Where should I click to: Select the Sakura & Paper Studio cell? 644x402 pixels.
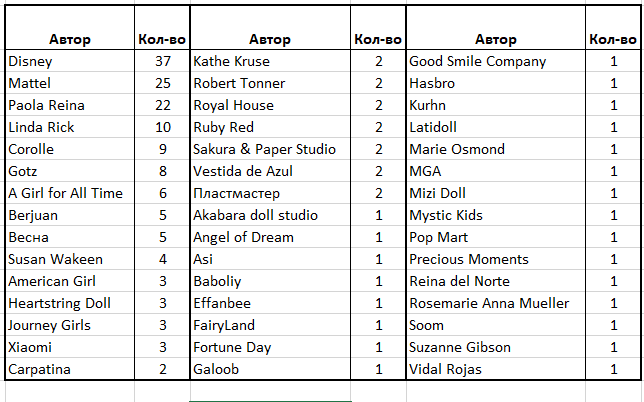(x=270, y=149)
